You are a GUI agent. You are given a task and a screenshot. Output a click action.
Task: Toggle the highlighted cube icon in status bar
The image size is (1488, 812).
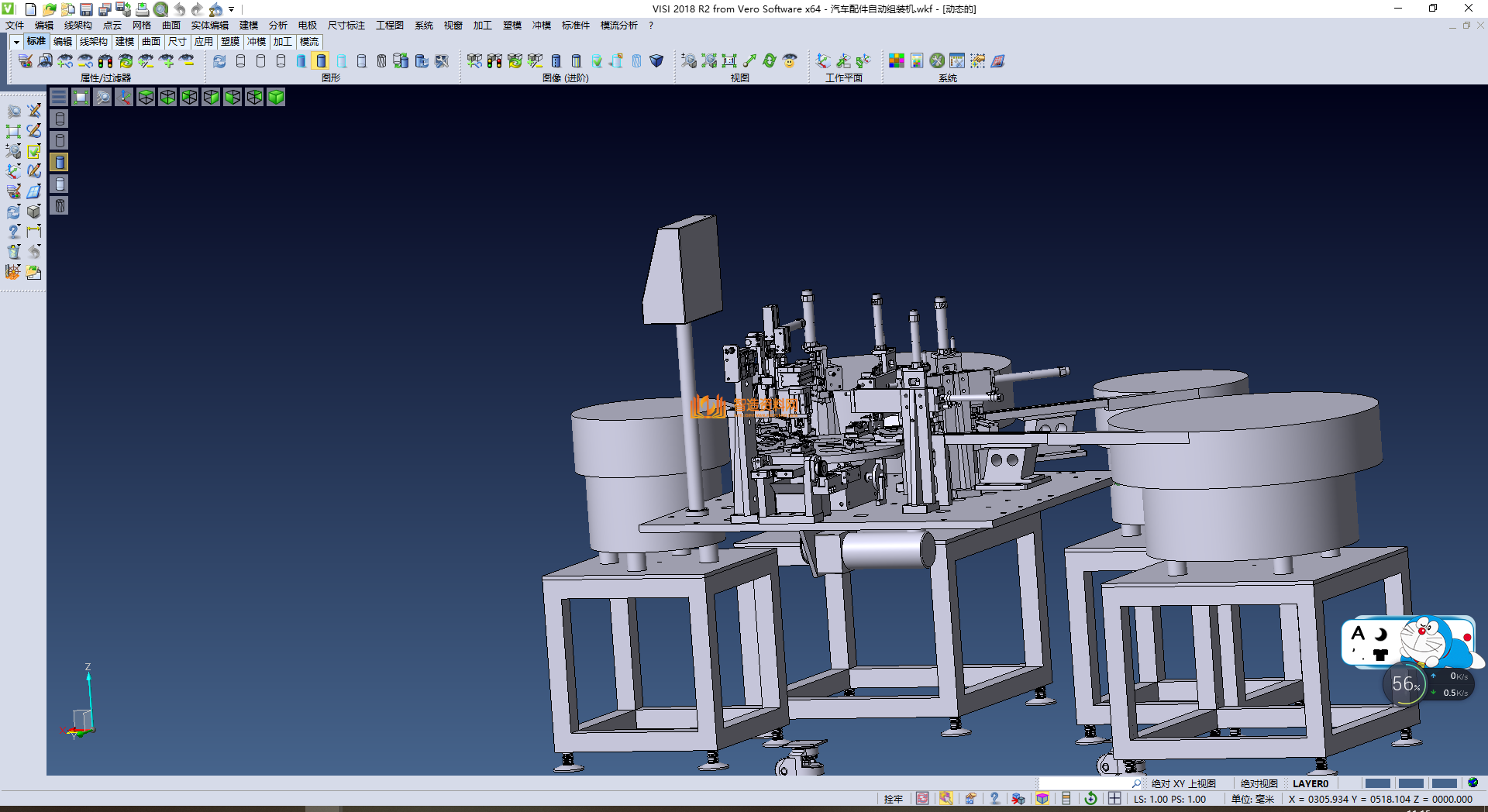[x=1042, y=799]
